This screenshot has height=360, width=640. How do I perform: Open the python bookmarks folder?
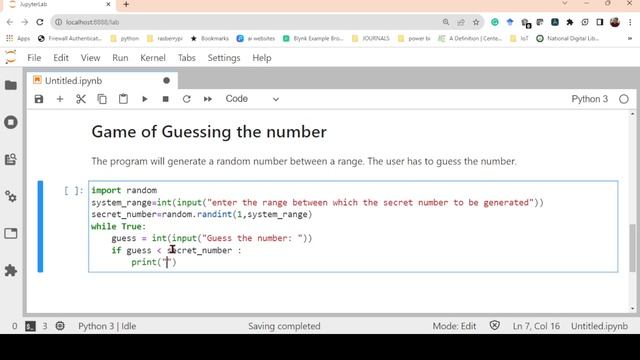pos(125,38)
